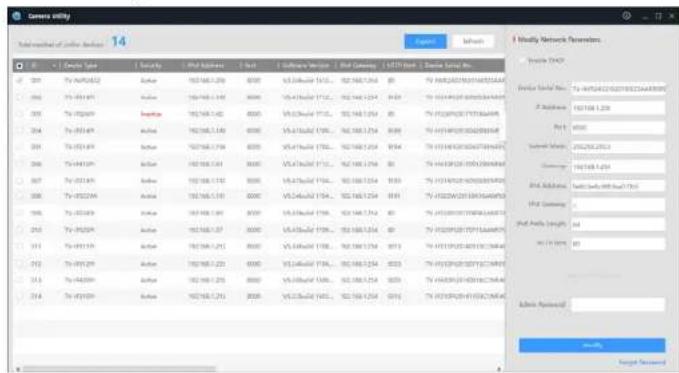Check the checkbox for device ID 012
The height and width of the screenshot is (373, 679).
tap(19, 263)
